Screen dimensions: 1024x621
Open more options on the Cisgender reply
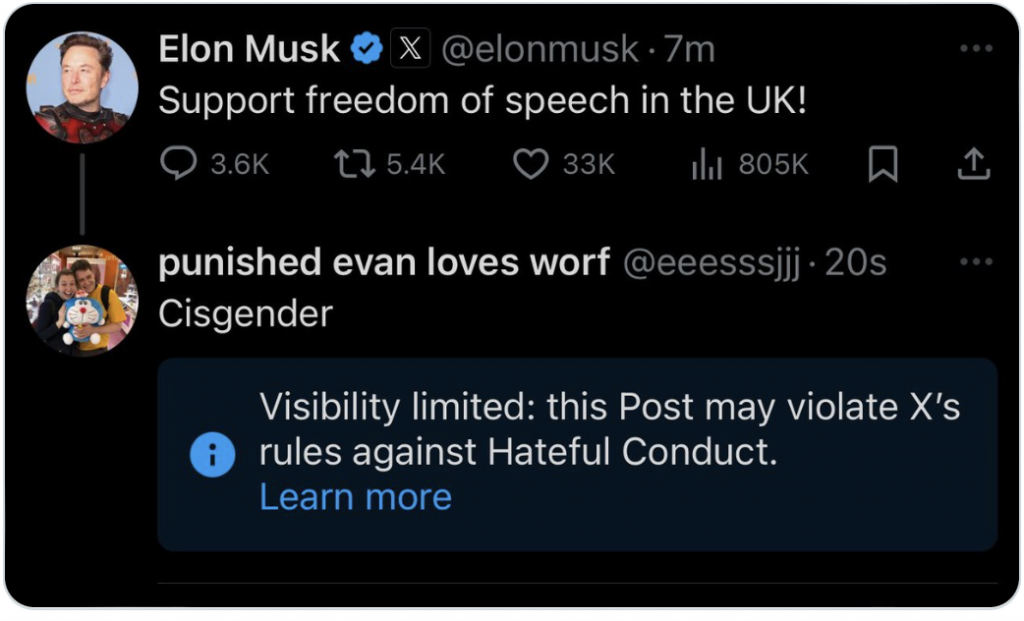pos(975,262)
